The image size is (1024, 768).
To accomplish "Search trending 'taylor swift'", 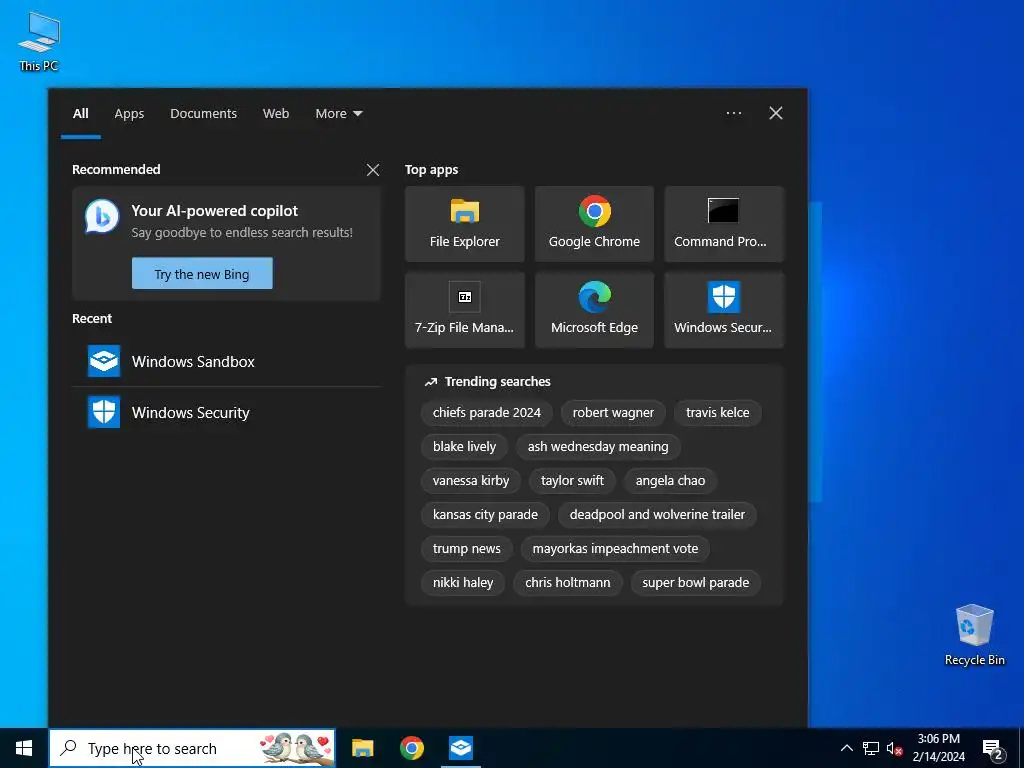I will coord(572,481).
